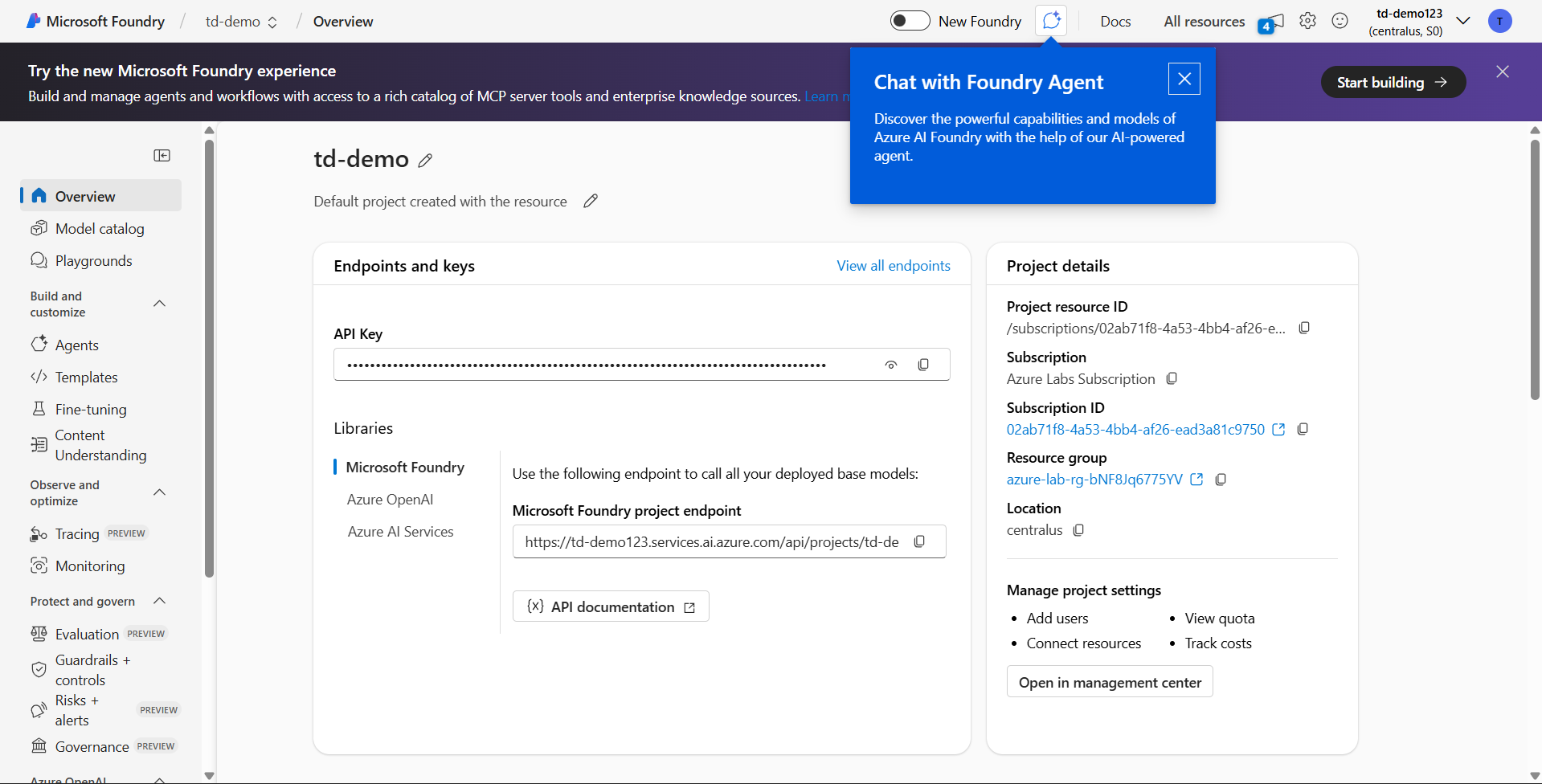Toggle the New Foundry switch
Screen dimensions: 1542x784
[910, 21]
